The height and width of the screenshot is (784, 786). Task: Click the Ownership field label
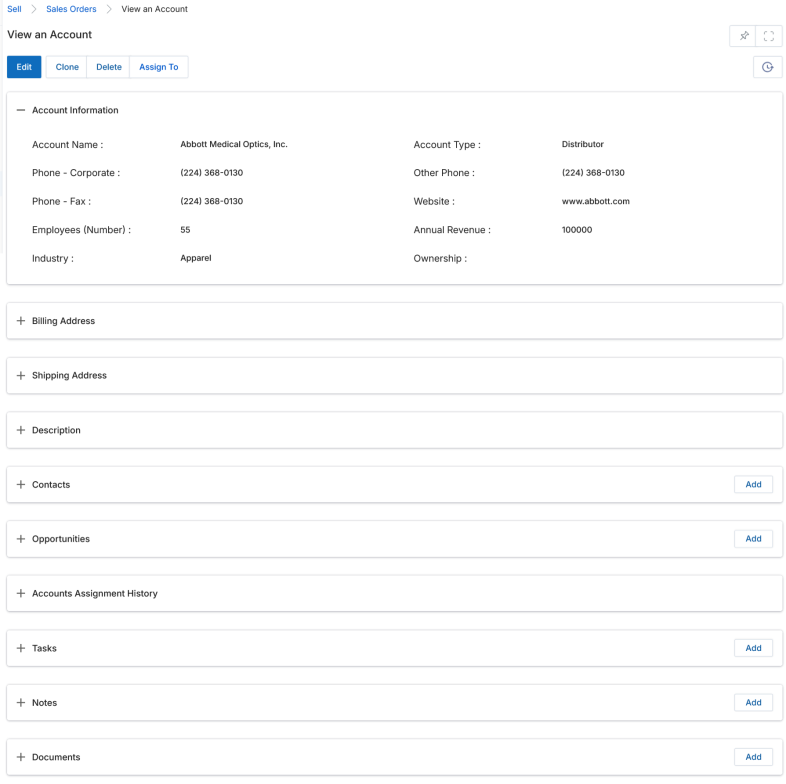(440, 259)
